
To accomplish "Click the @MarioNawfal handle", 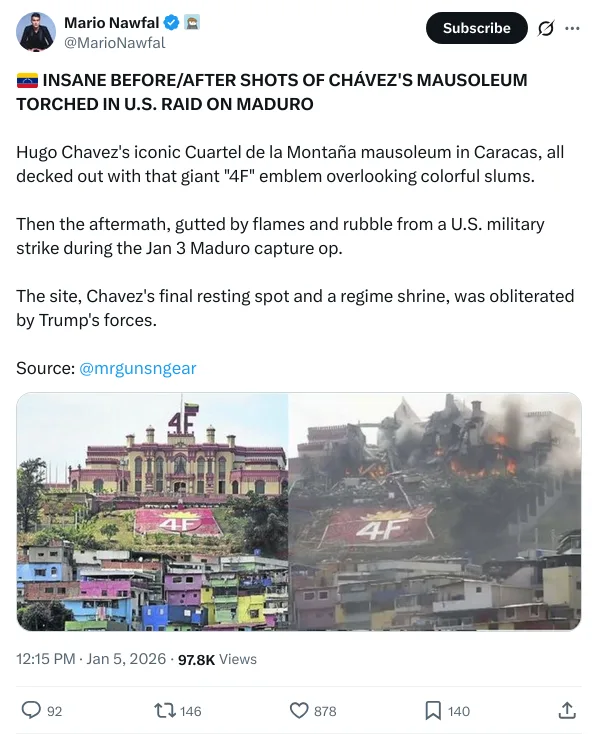I will coord(114,43).
